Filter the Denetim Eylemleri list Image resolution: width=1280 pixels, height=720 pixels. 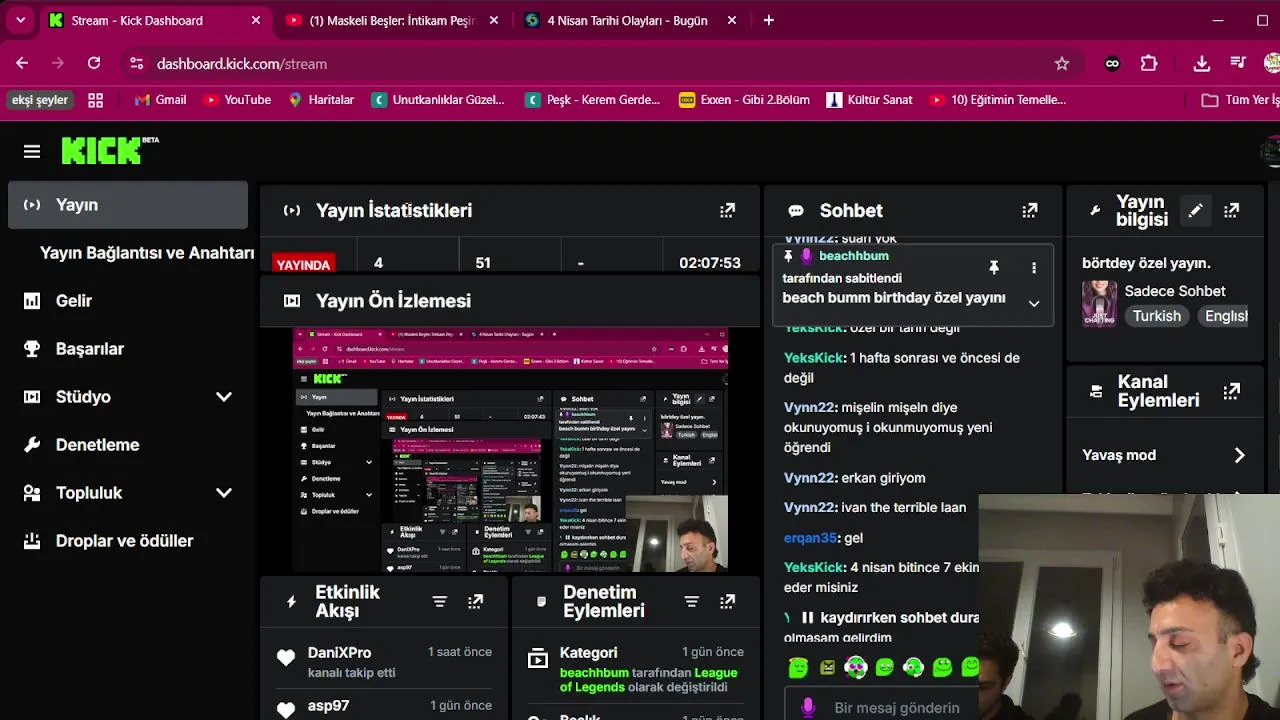point(691,601)
